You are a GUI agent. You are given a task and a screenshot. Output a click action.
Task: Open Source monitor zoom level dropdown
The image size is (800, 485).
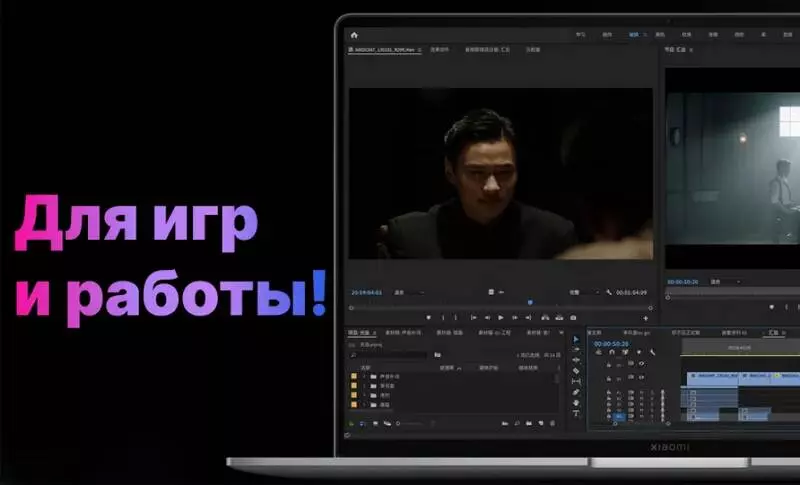410,292
